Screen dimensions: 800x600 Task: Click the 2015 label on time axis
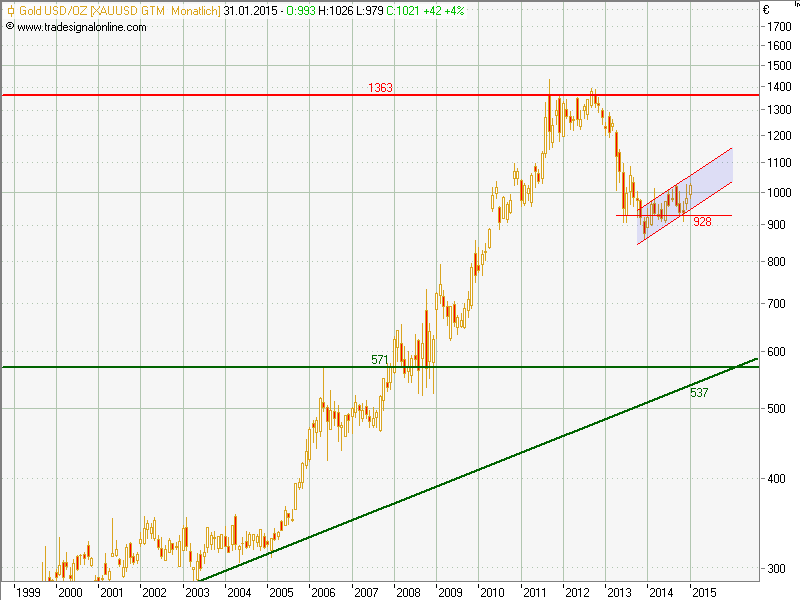tap(703, 592)
